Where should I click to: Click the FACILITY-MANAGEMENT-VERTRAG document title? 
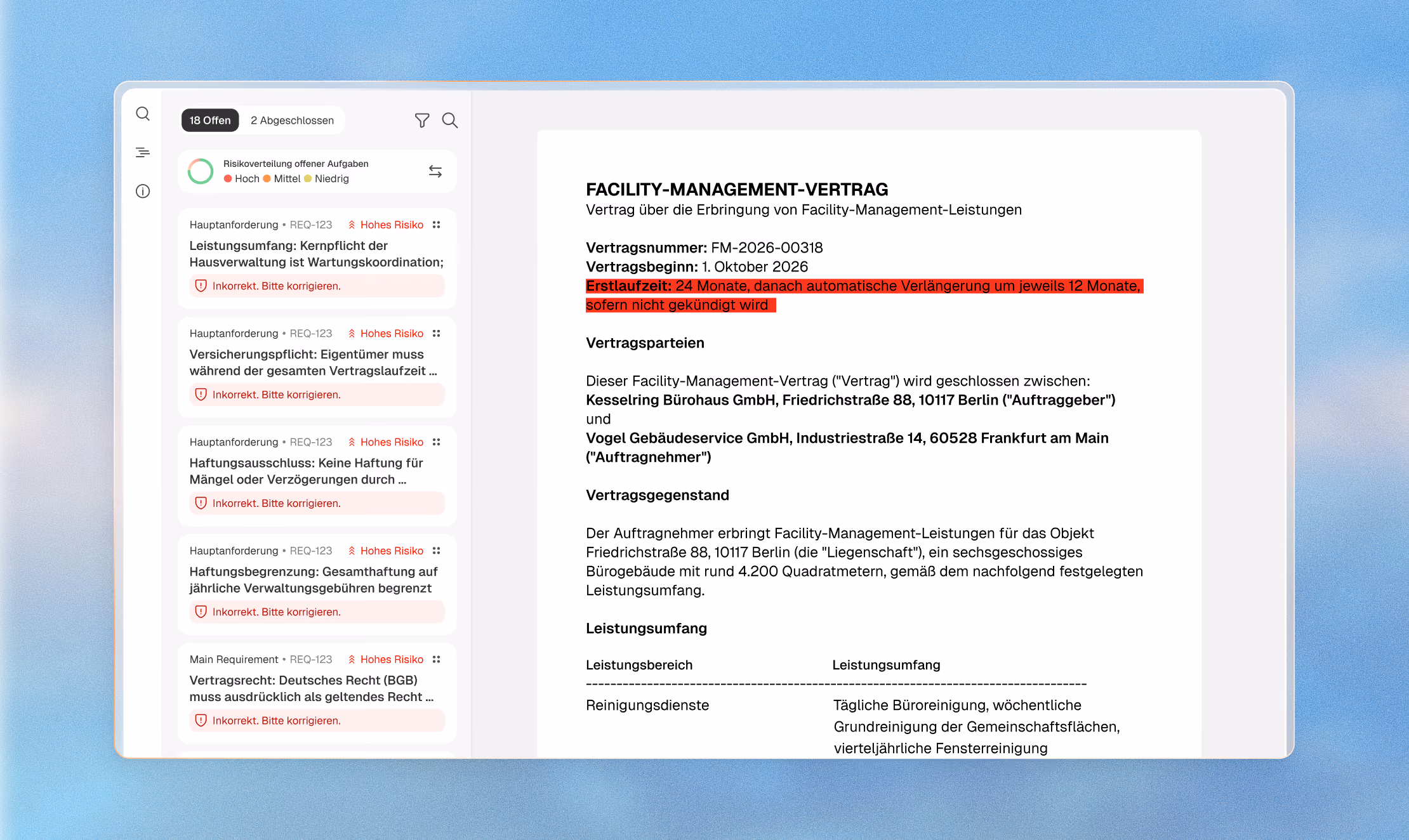737,189
